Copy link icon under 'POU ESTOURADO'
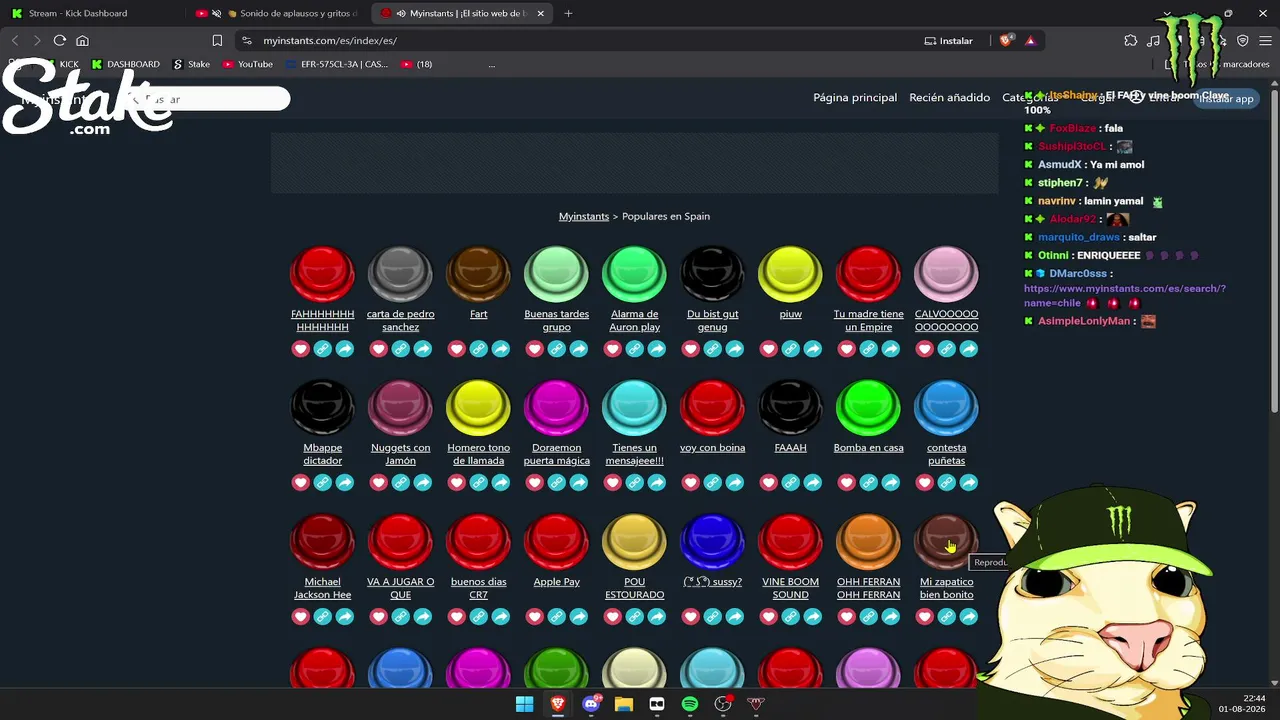The image size is (1280, 720). (x=635, y=617)
